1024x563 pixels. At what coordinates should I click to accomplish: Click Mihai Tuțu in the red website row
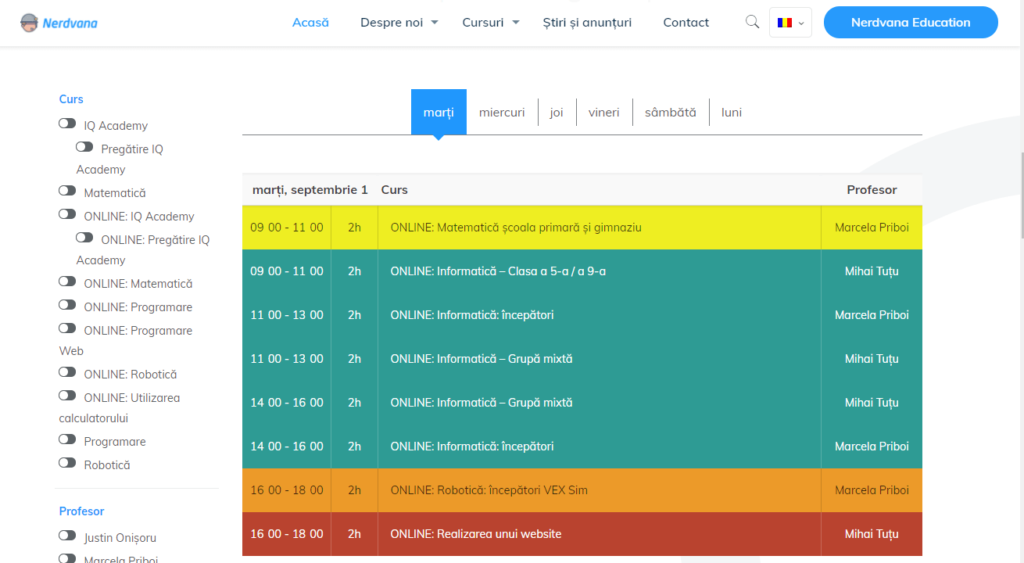point(872,534)
